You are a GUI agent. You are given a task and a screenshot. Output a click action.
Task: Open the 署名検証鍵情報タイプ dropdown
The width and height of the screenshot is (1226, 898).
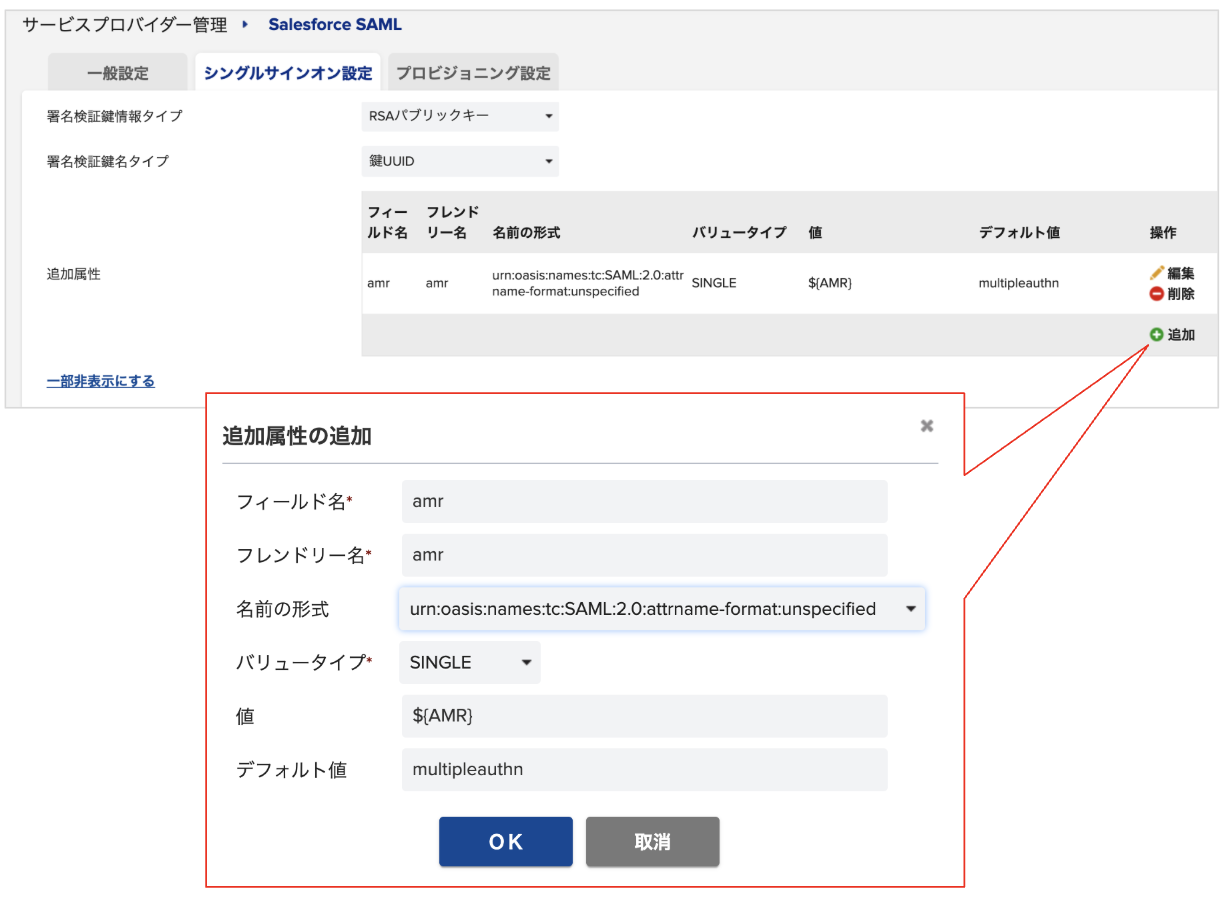(x=460, y=116)
